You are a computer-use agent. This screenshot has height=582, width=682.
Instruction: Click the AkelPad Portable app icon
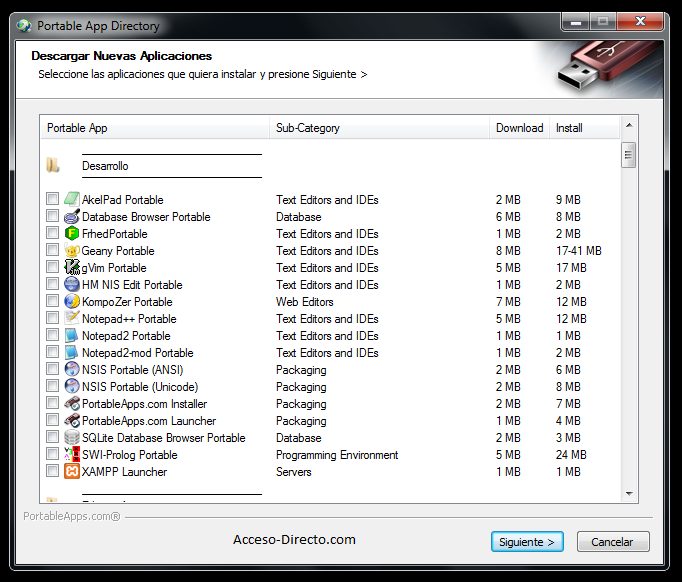72,199
